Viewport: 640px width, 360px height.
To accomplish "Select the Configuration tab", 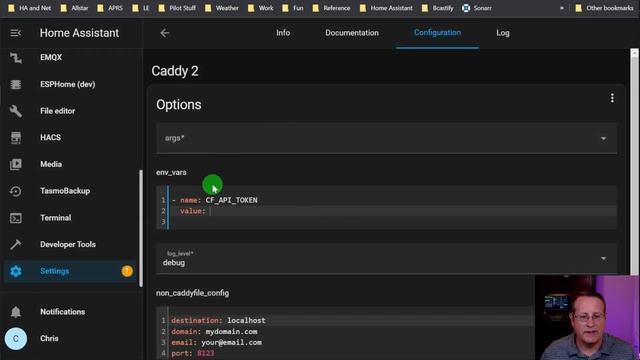I will (x=437, y=33).
